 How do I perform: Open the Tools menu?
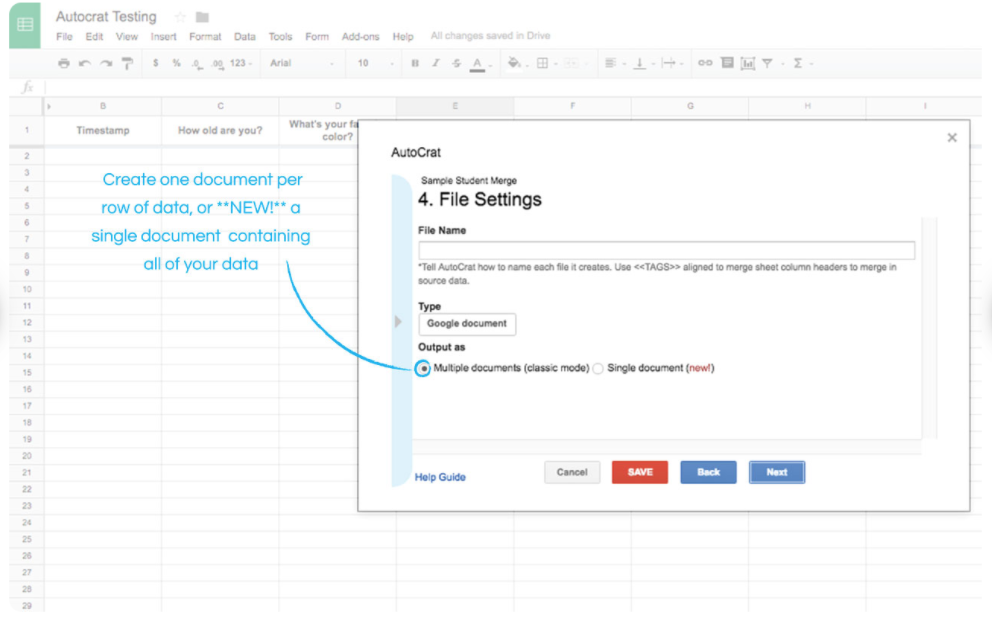click(280, 37)
